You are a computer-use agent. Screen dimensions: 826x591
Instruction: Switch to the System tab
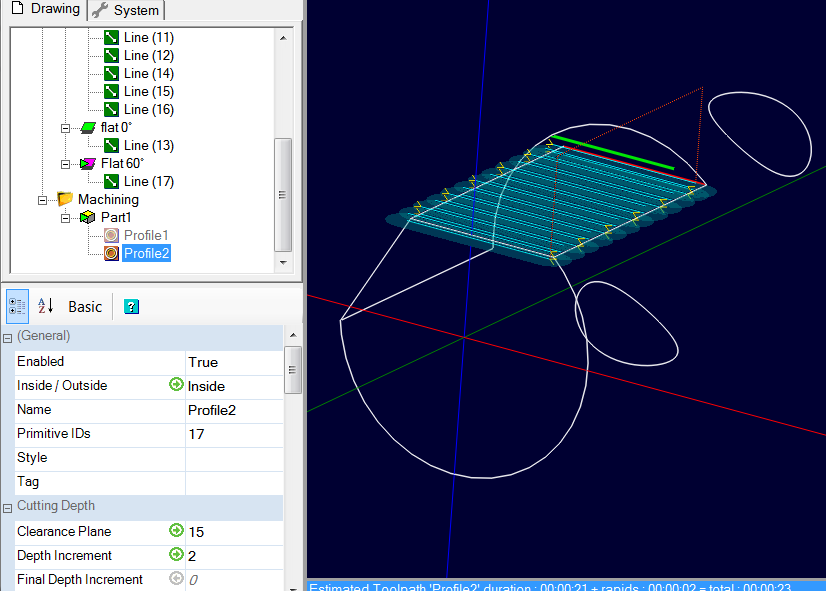(126, 10)
